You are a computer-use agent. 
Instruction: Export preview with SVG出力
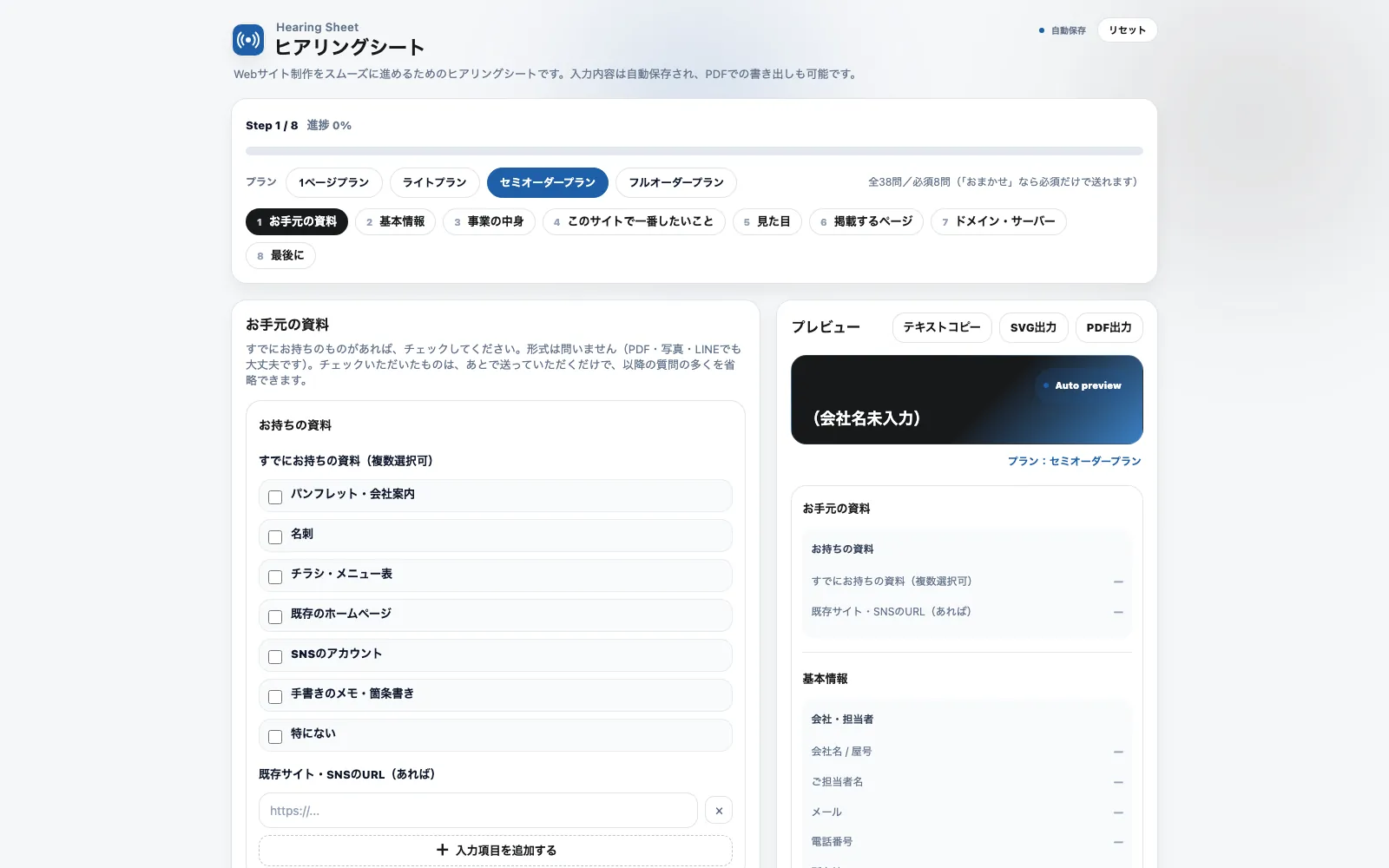point(1033,327)
